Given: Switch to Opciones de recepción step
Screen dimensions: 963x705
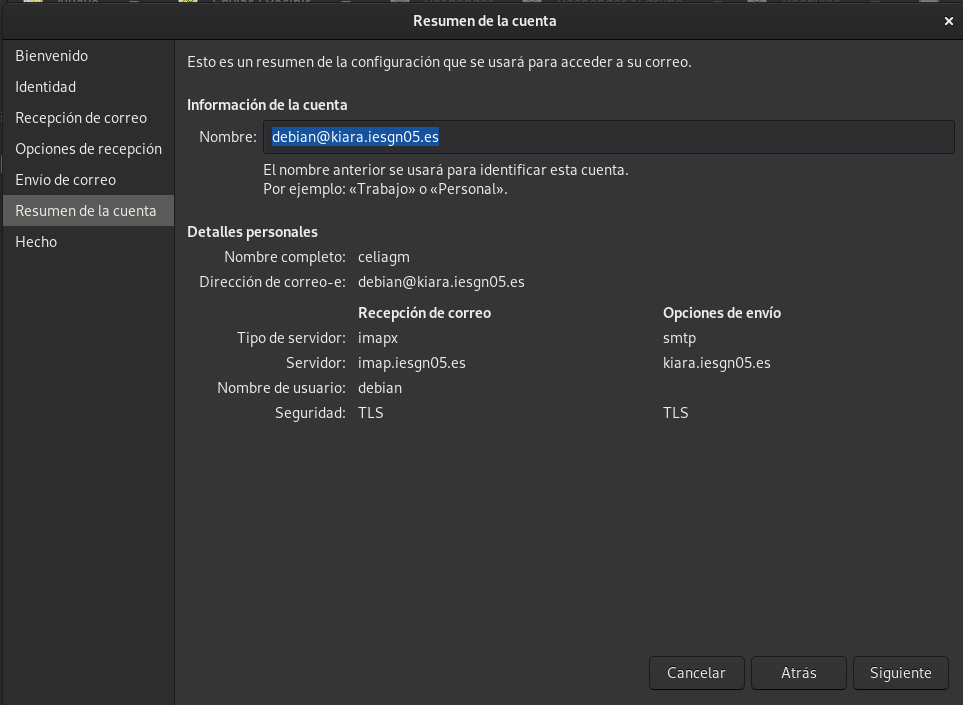Looking at the screenshot, I should 88,149.
